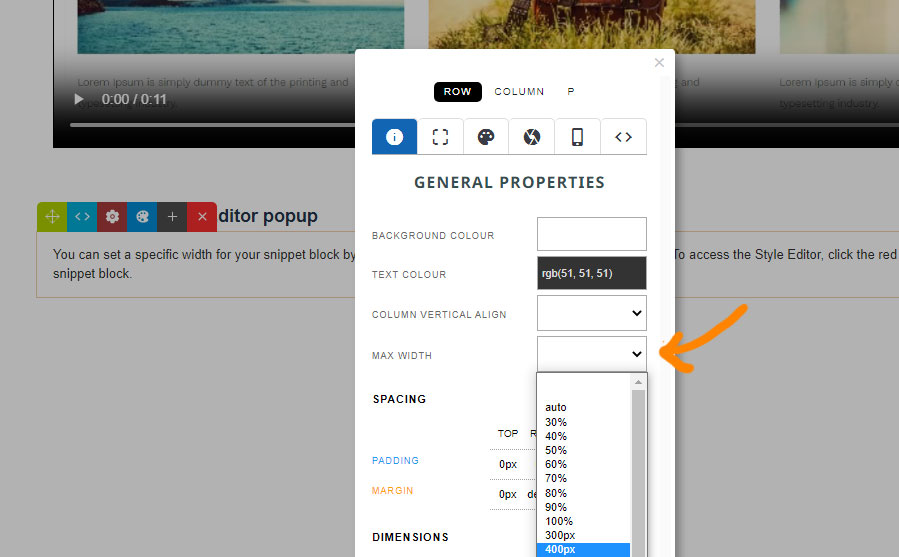
Task: Click the blue palette icon on snippet toolbar
Action: [142, 217]
